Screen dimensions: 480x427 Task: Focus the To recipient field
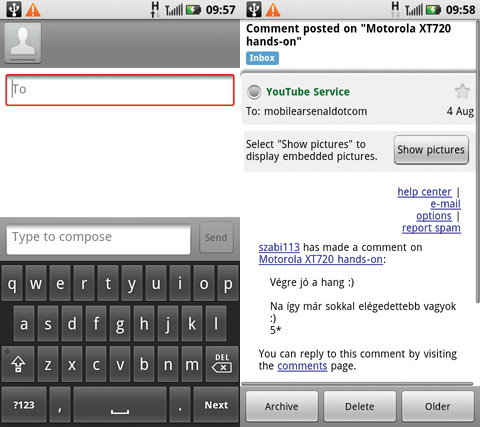pyautogui.click(x=120, y=90)
